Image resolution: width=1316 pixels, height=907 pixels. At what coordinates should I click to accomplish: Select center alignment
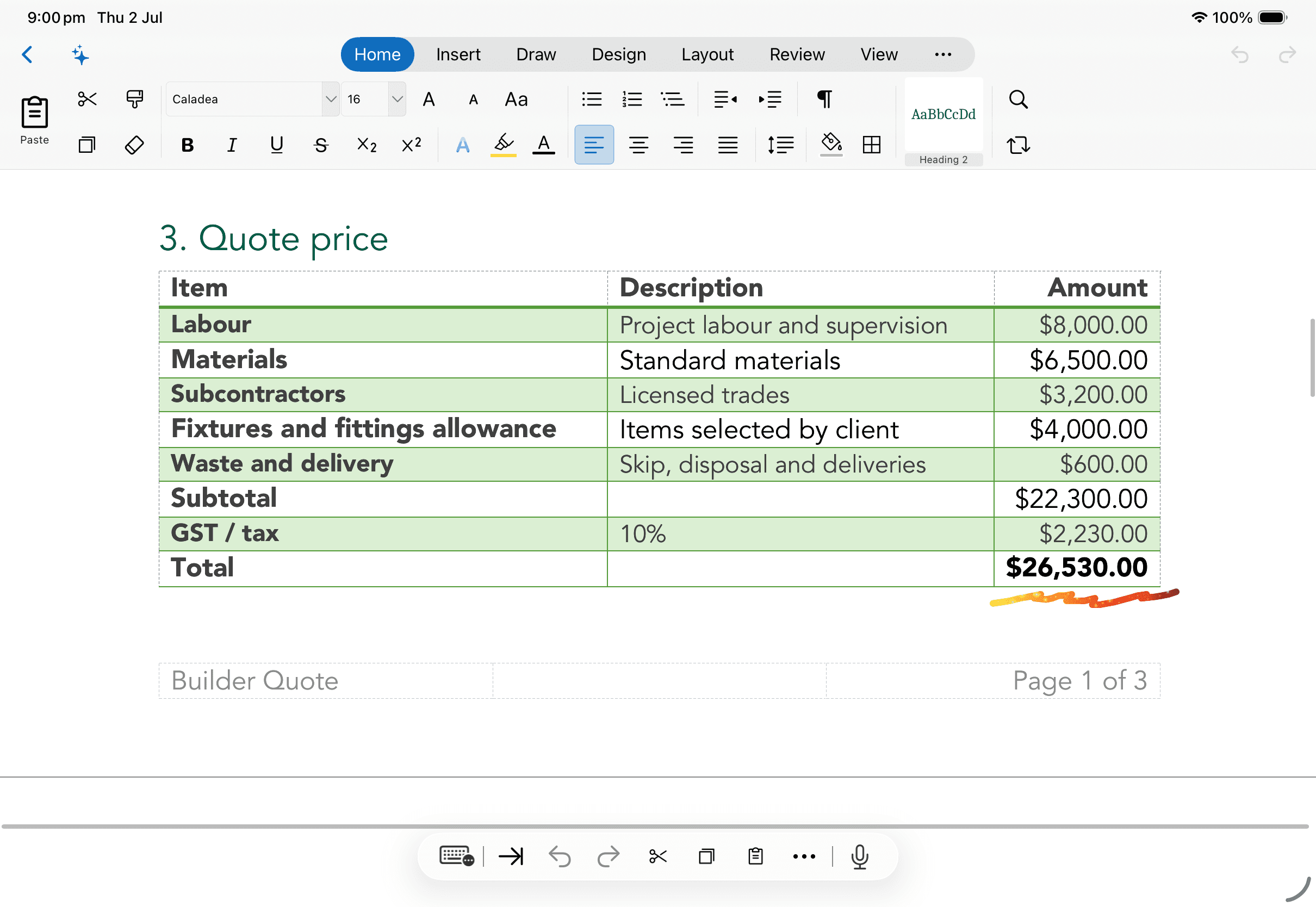tap(638, 144)
